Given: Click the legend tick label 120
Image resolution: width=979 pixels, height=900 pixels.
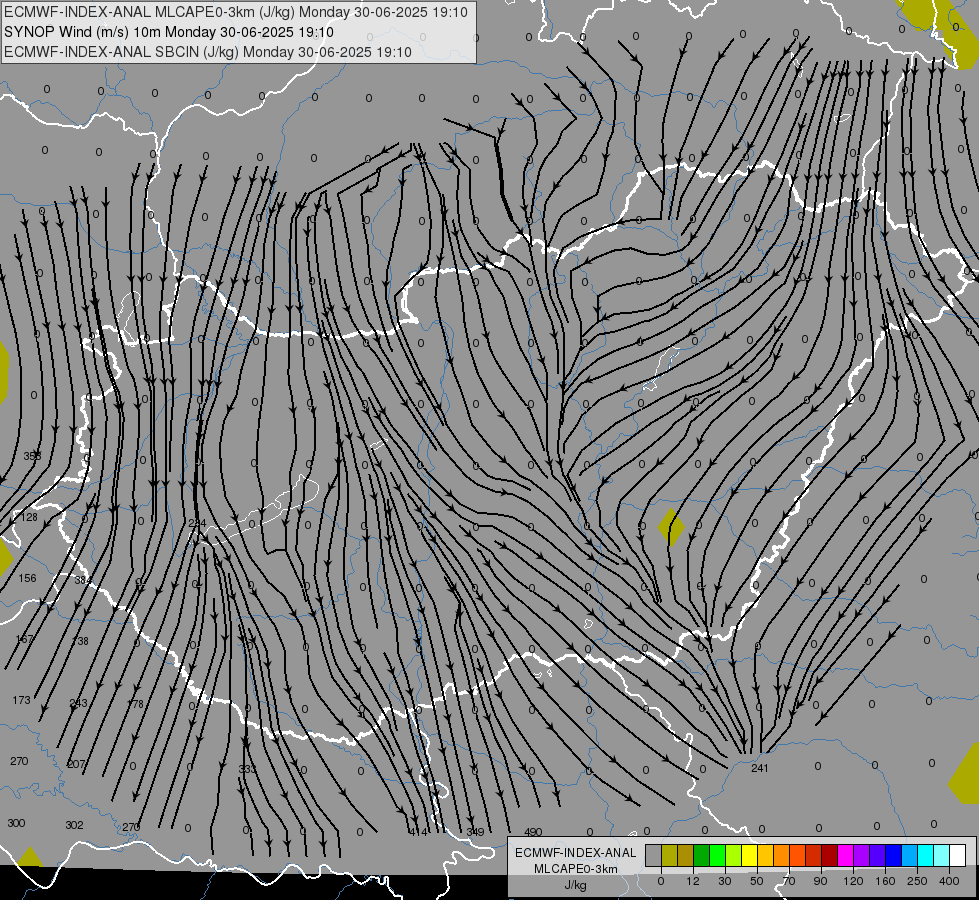Looking at the screenshot, I should point(854,881).
